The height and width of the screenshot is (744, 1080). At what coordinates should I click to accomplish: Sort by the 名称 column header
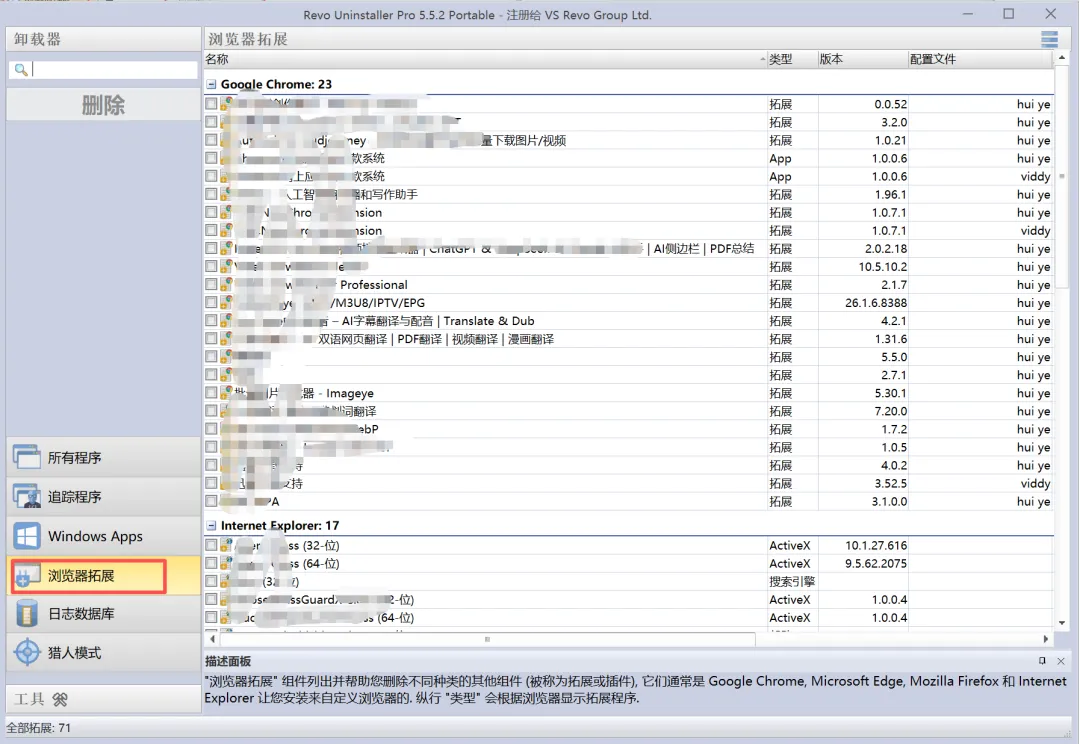point(486,59)
